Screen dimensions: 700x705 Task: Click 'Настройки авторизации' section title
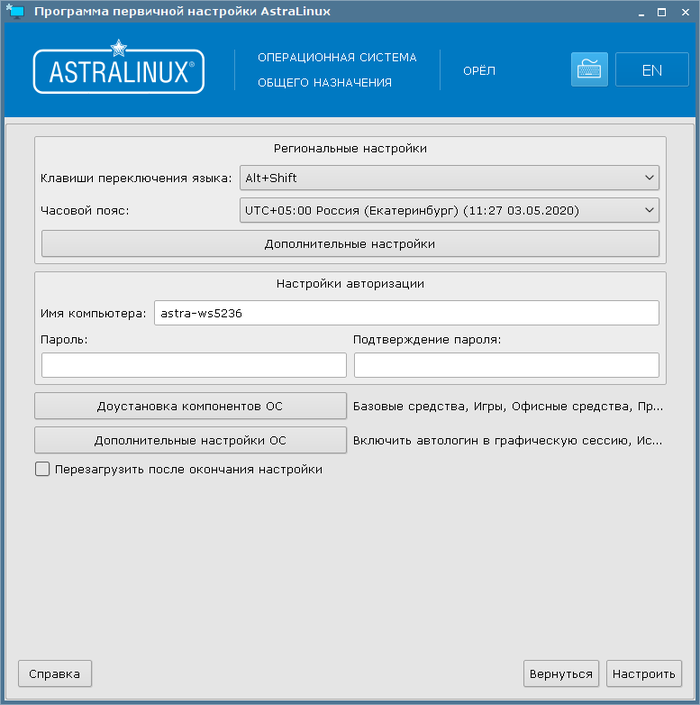click(350, 284)
